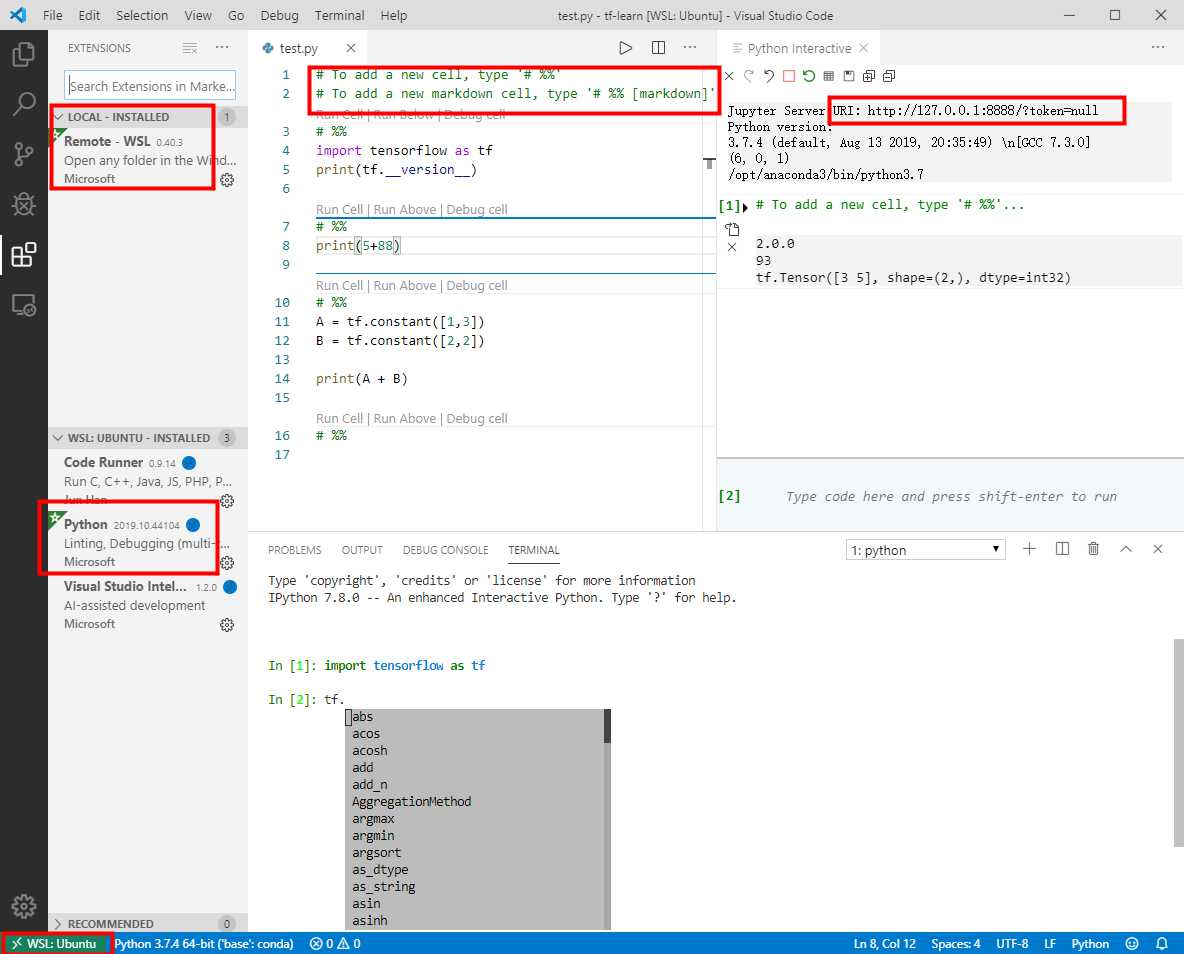Open the Source Control view

coord(23,154)
